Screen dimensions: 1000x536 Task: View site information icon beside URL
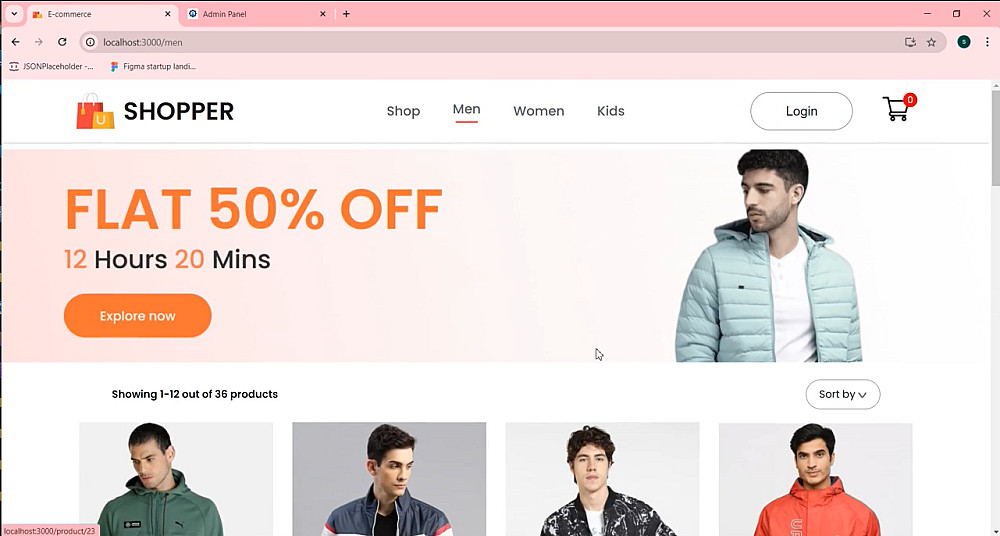[91, 42]
